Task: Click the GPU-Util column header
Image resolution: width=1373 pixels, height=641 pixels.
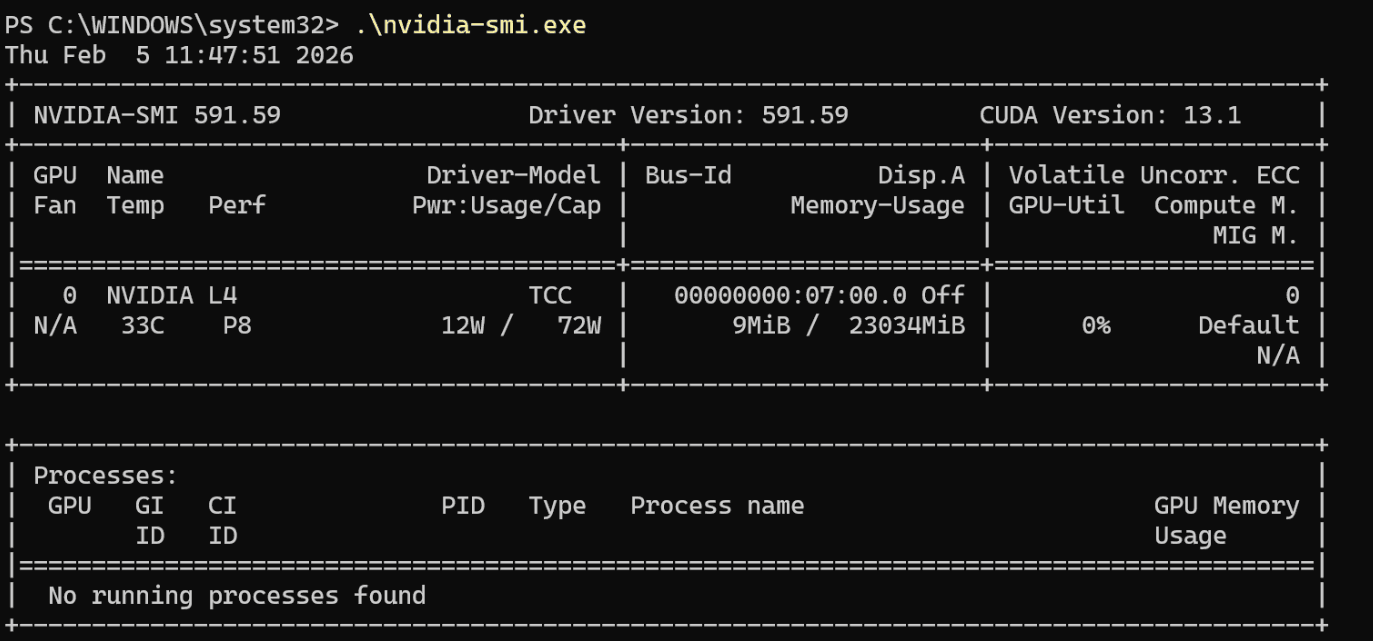Action: click(x=1066, y=205)
